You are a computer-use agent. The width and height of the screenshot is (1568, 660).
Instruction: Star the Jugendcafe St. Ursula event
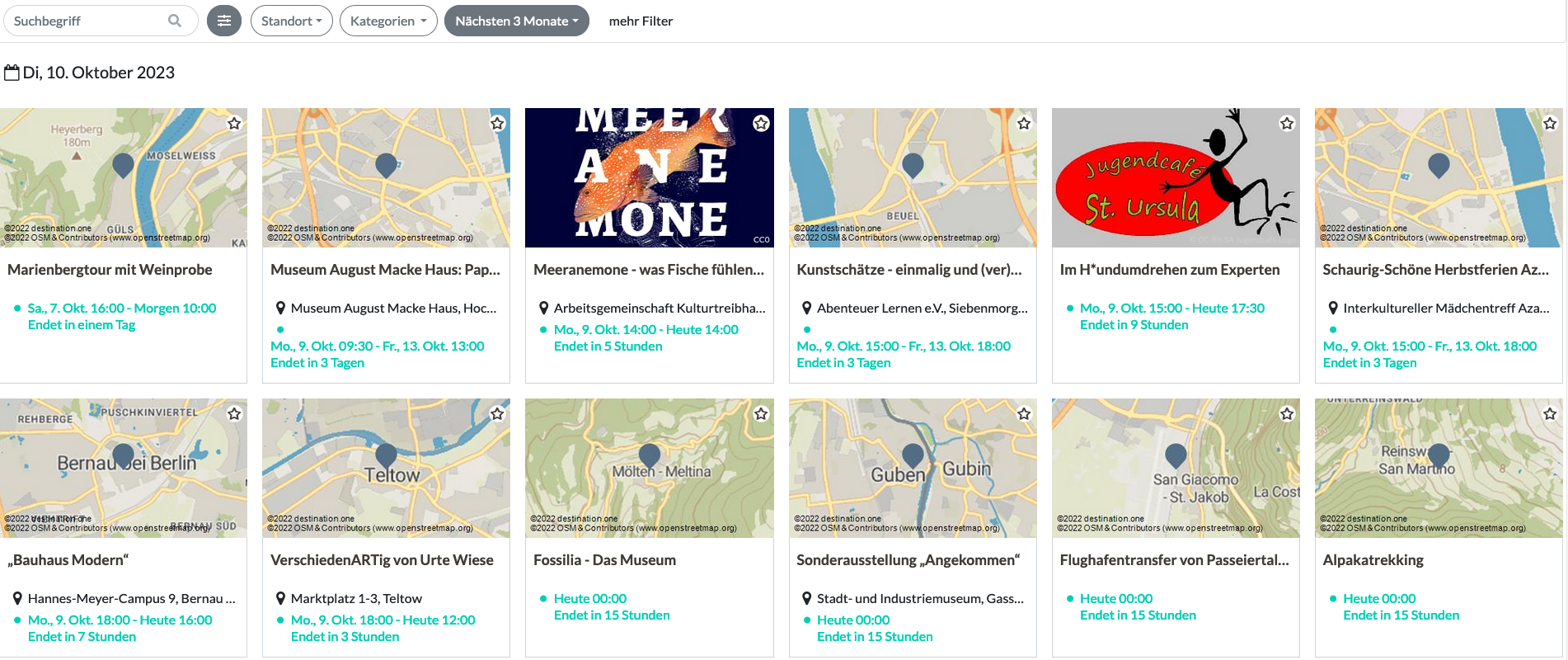(x=1286, y=123)
